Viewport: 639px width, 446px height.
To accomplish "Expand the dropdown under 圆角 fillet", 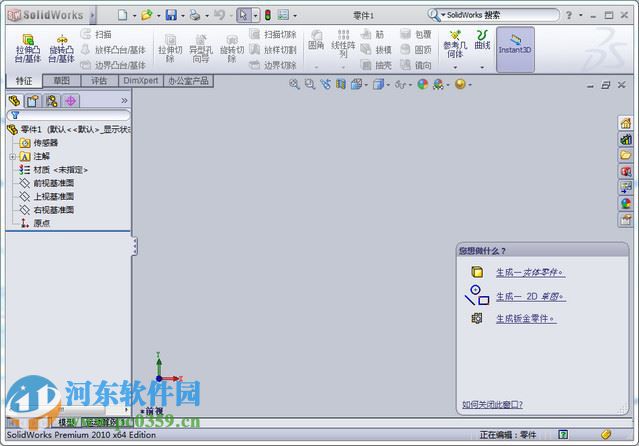I will [x=316, y=67].
